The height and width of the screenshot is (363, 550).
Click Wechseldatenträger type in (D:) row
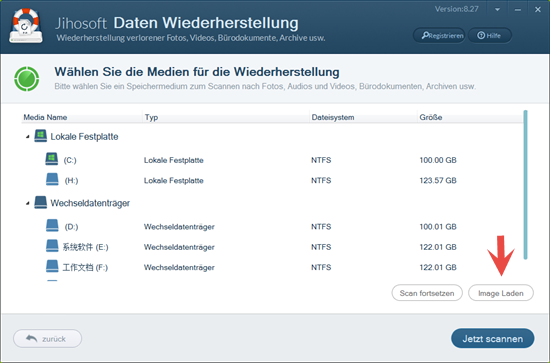point(179,227)
